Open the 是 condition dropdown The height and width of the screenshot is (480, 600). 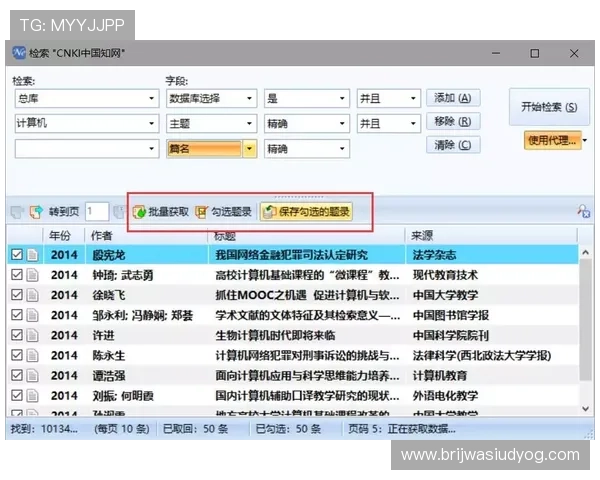342,98
